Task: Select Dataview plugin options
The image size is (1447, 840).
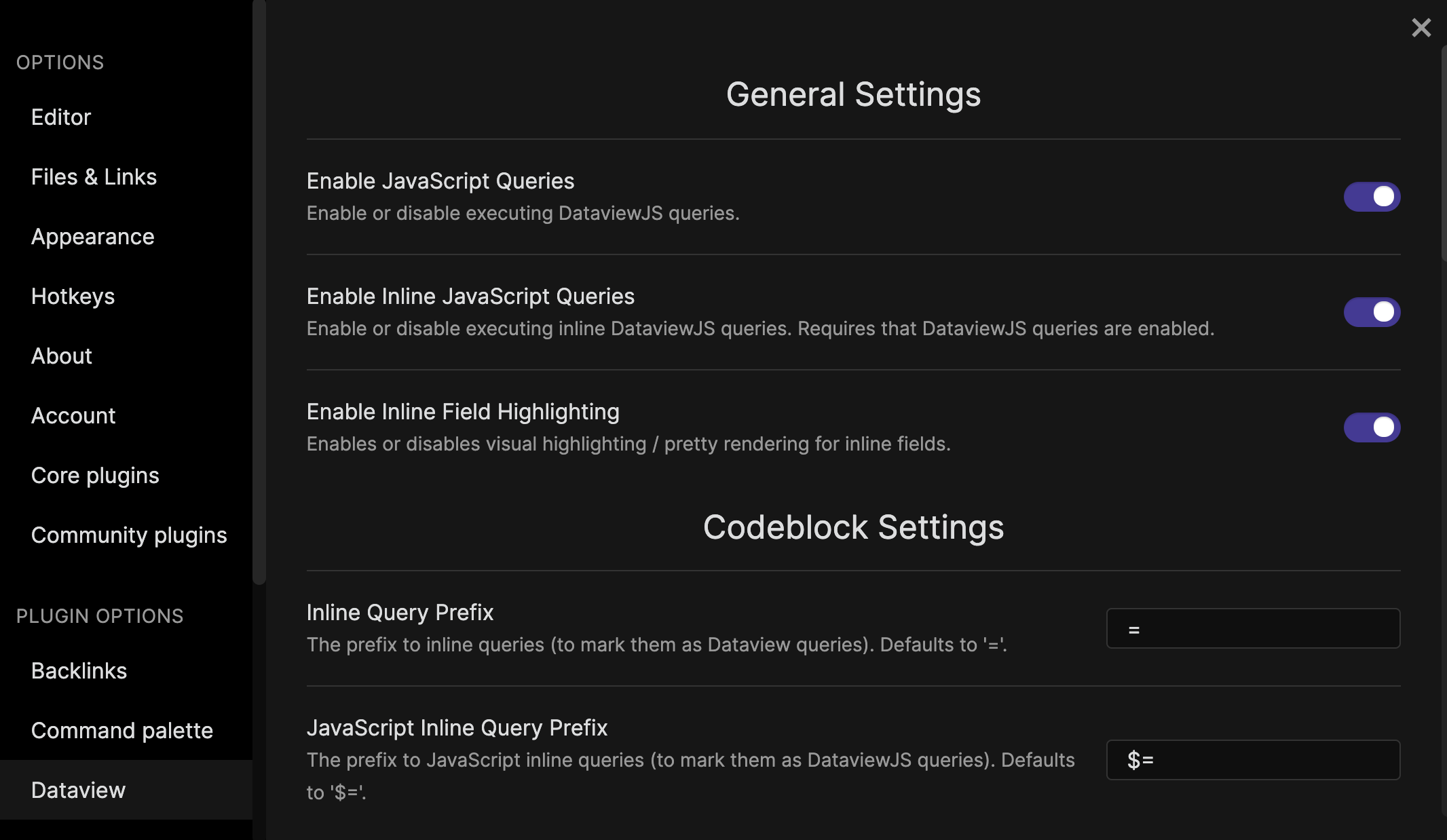Action: point(79,790)
